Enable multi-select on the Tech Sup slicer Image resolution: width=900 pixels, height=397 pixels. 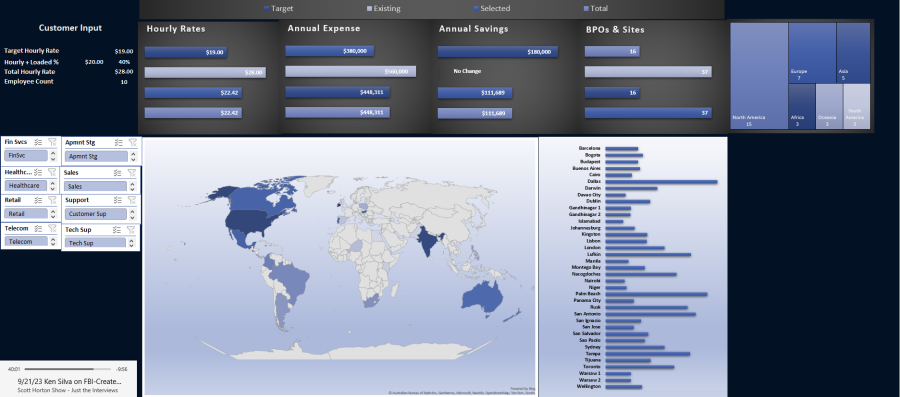[x=117, y=229]
